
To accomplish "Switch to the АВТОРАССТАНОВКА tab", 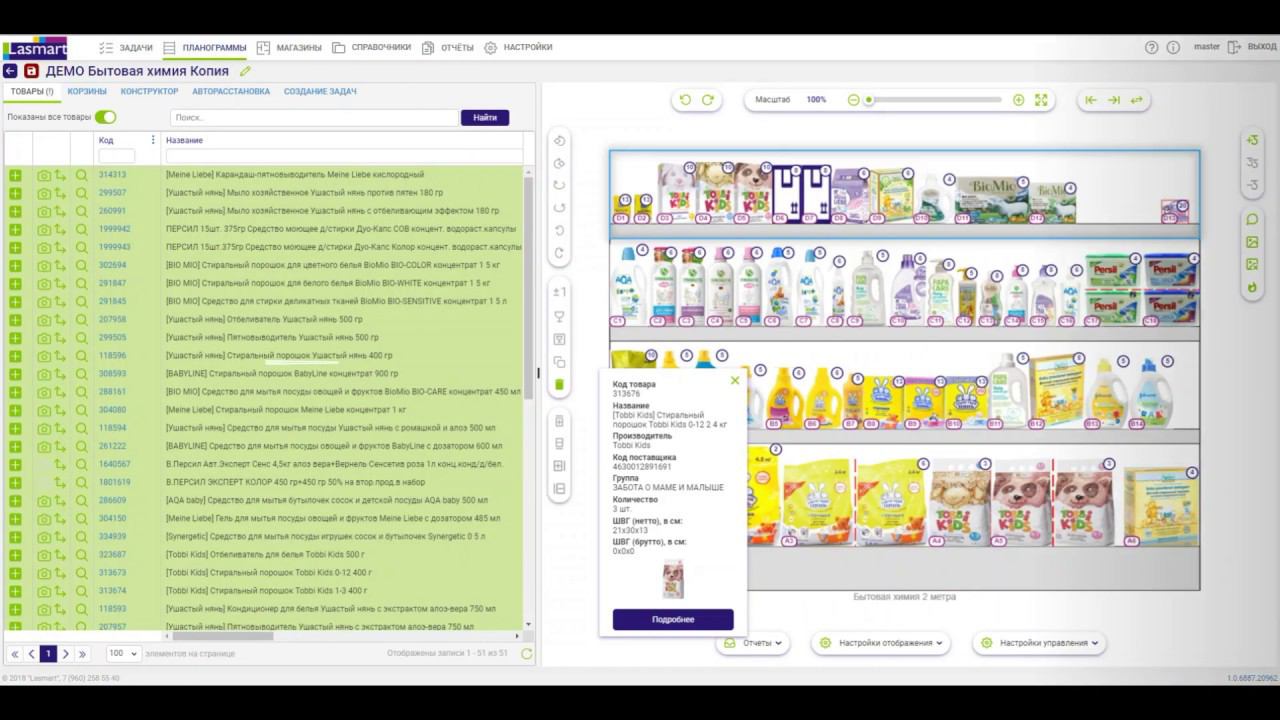I will point(231,91).
